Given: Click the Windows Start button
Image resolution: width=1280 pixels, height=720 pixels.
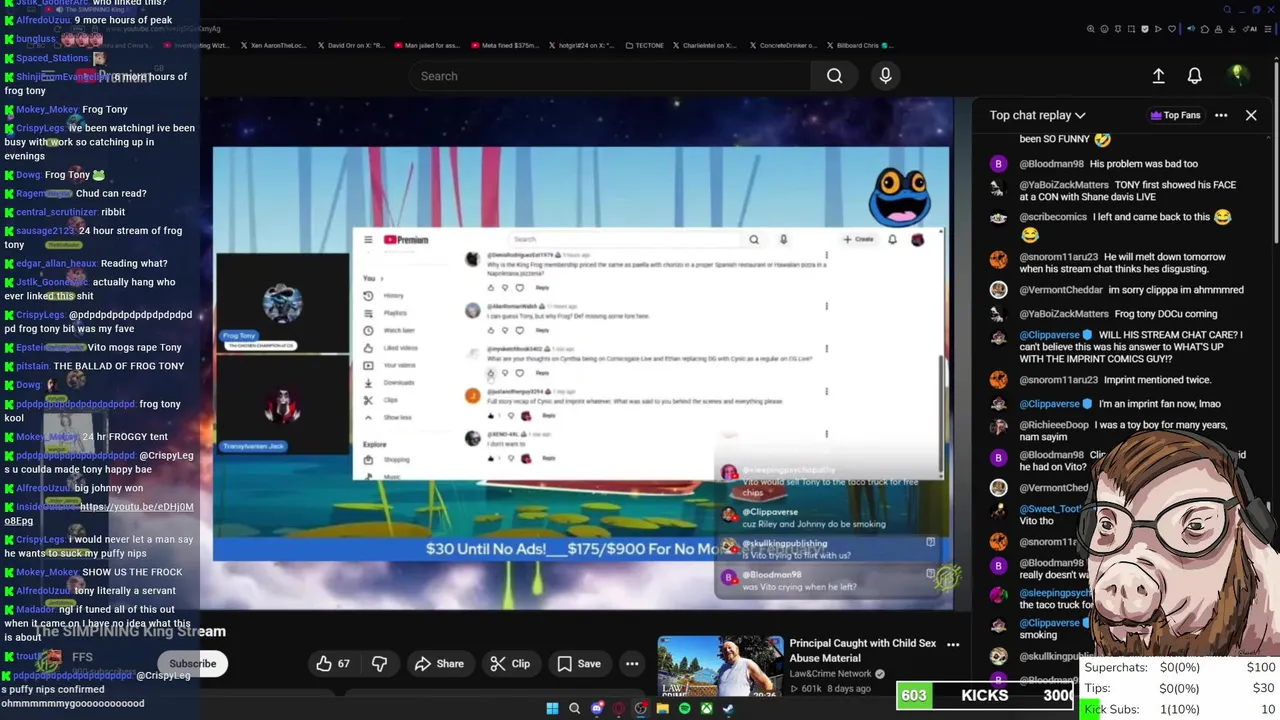Looking at the screenshot, I should pyautogui.click(x=552, y=709).
